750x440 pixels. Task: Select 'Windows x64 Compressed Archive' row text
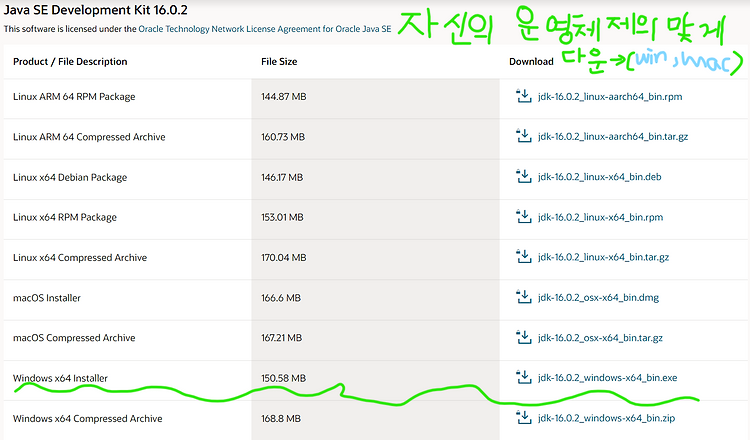[x=88, y=418]
